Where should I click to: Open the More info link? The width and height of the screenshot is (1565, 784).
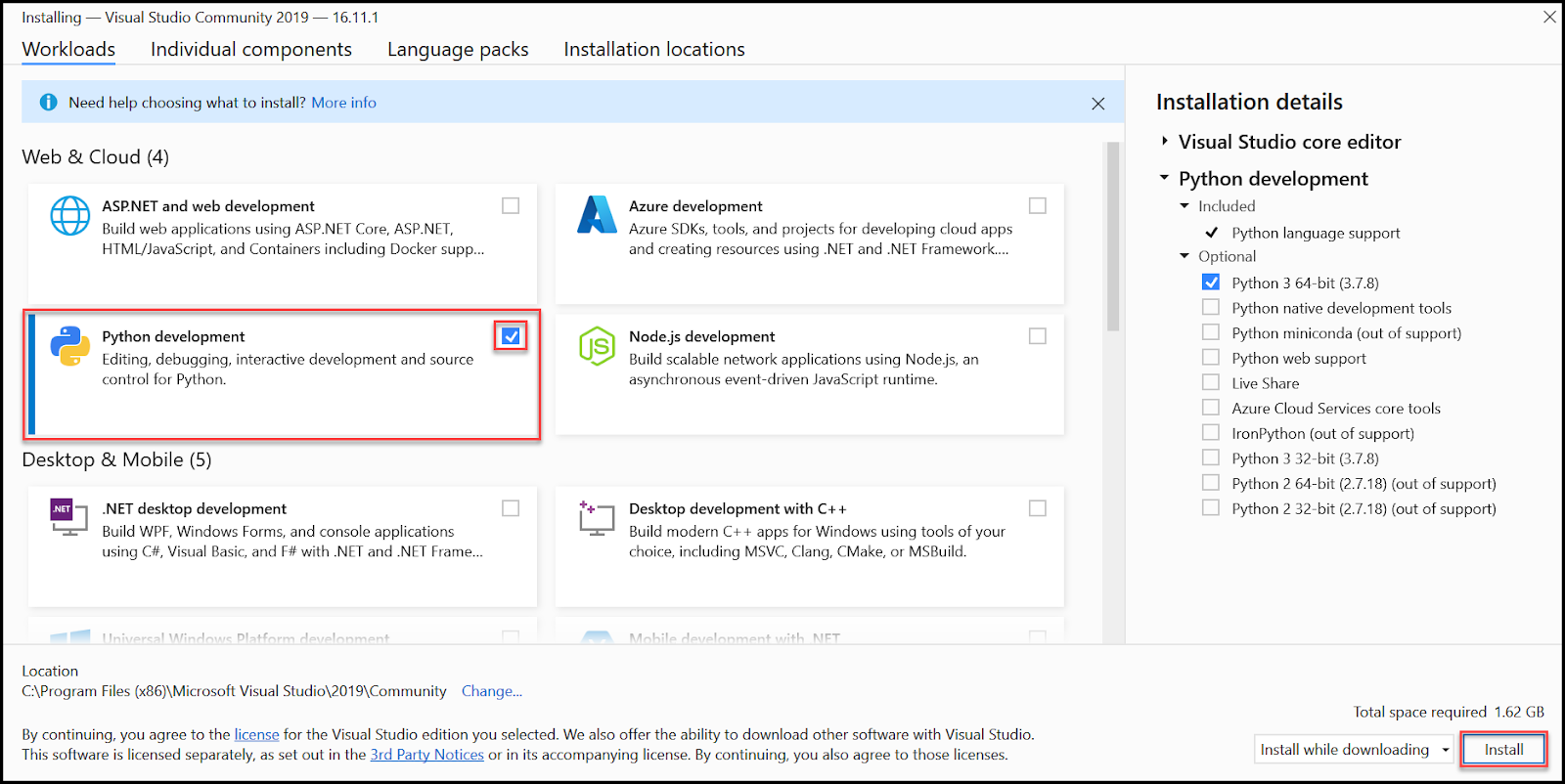coord(343,103)
